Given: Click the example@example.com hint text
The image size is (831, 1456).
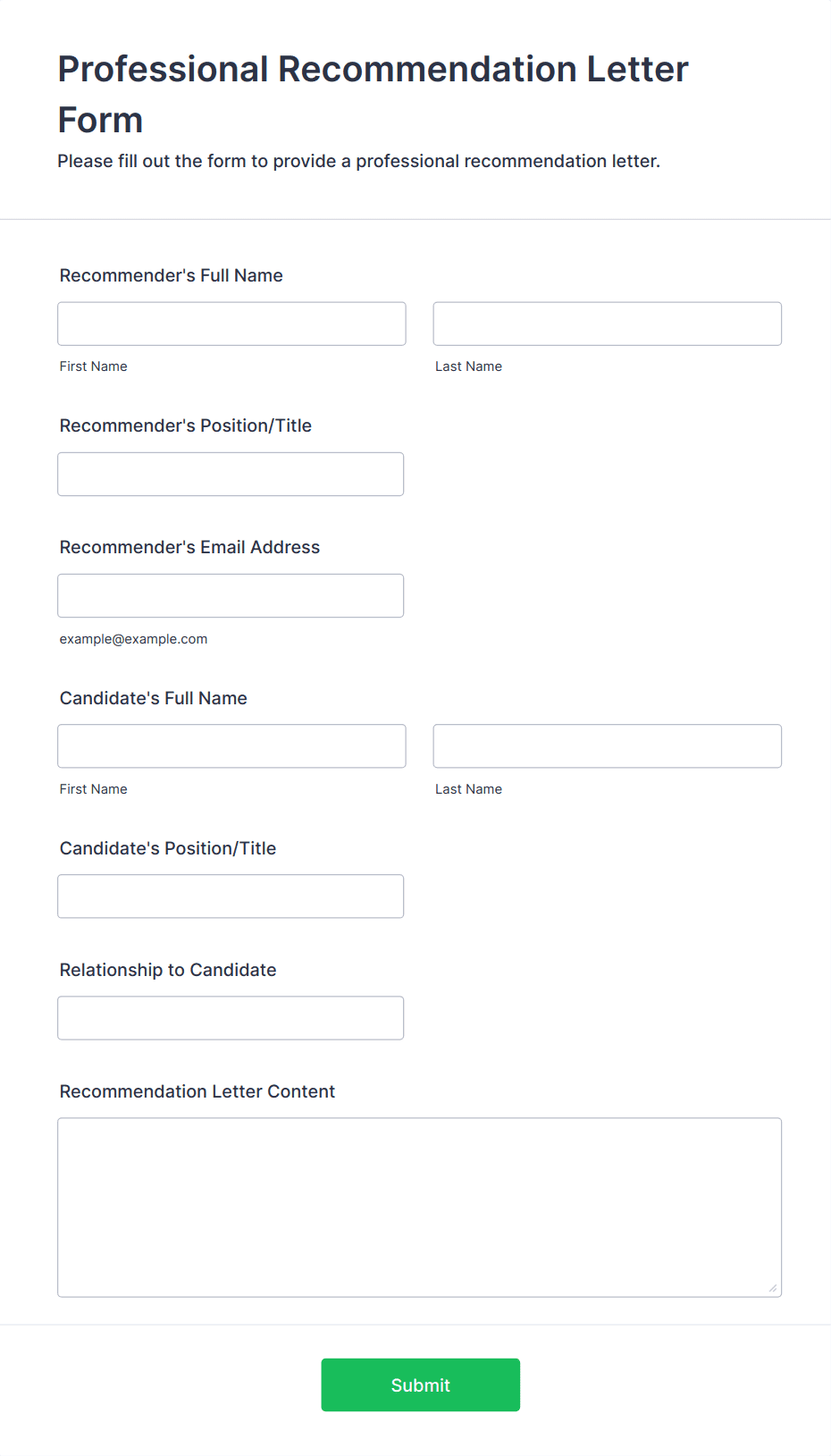Looking at the screenshot, I should (x=133, y=639).
